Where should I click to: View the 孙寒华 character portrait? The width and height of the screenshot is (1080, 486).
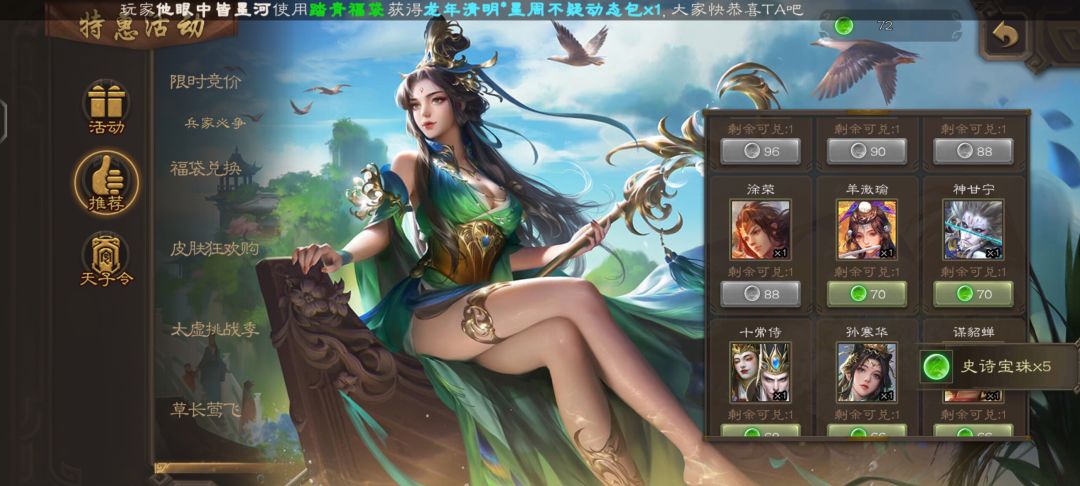pos(866,372)
